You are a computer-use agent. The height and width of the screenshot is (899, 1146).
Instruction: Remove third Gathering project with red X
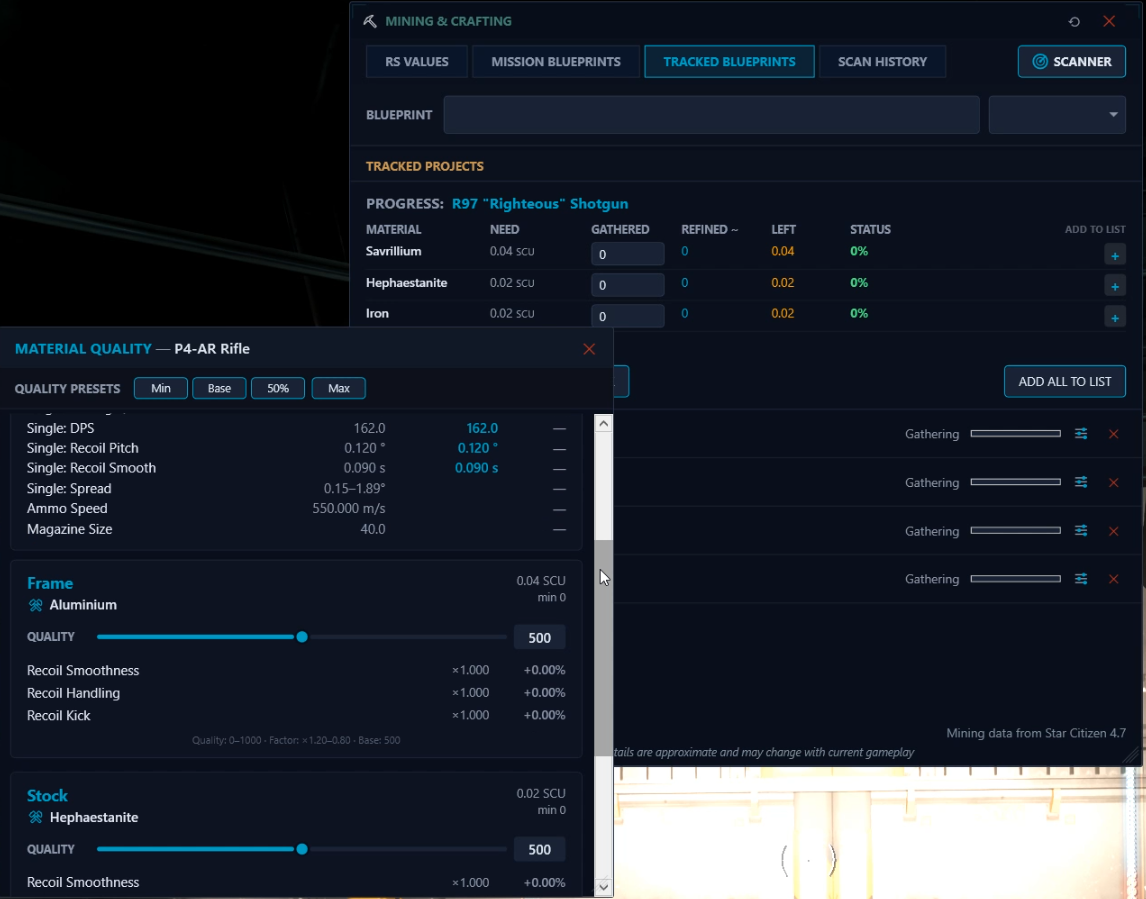1114,531
